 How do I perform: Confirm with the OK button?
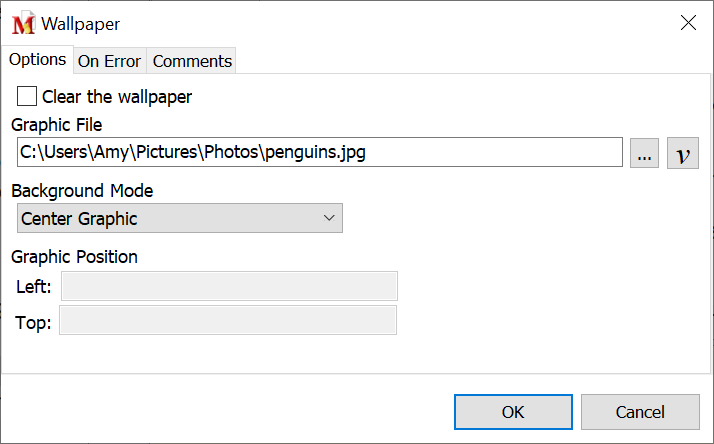pos(512,411)
